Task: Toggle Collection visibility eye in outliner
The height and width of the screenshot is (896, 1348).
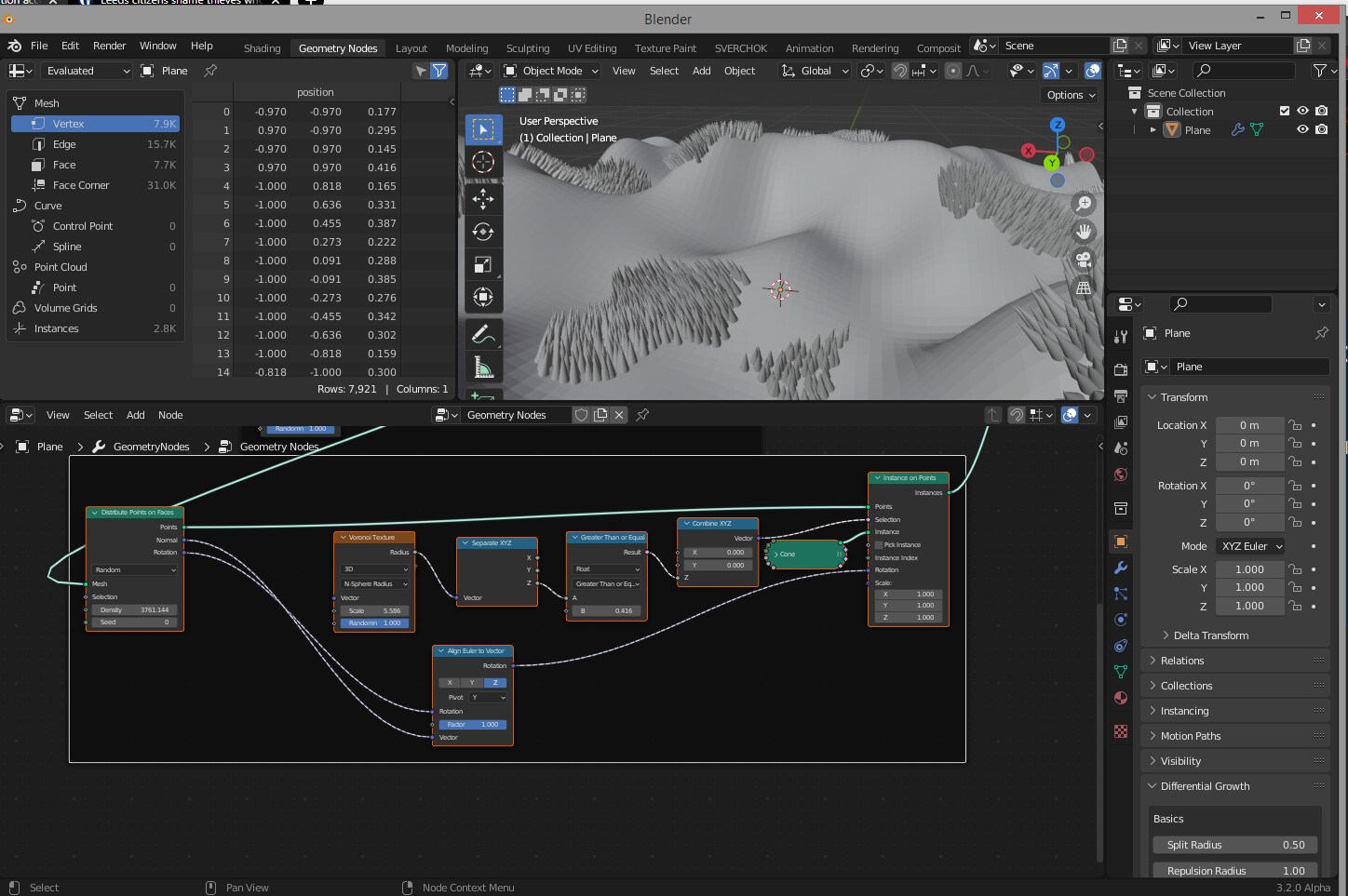Action: point(1302,111)
